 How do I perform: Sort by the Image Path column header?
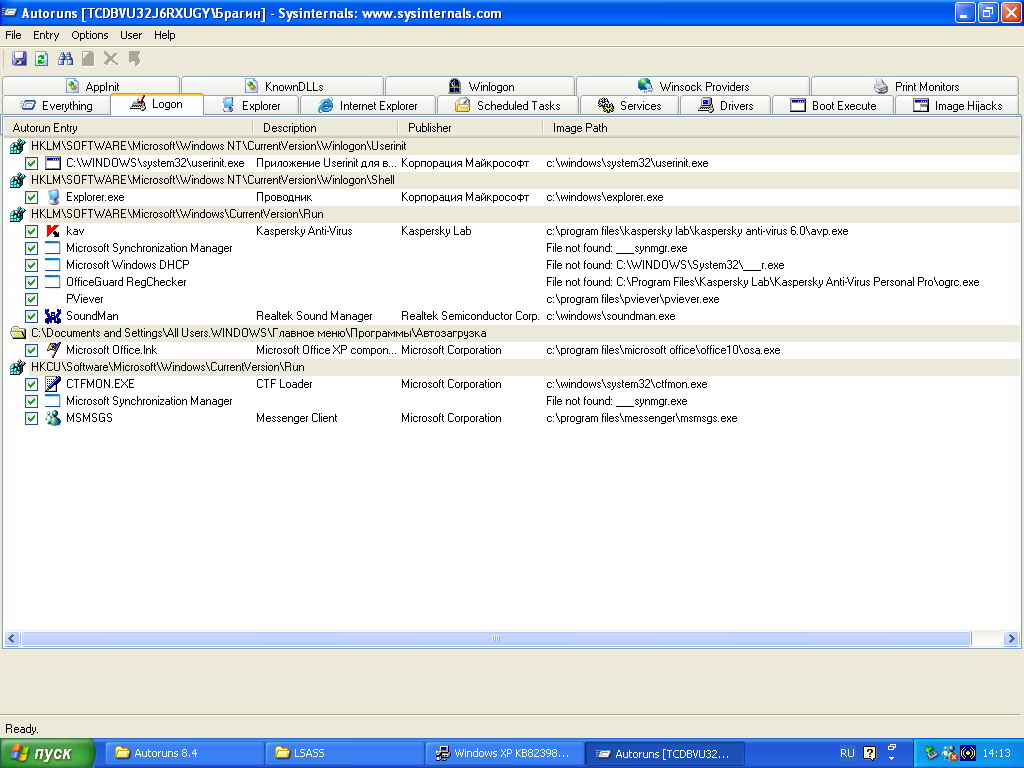(781, 128)
